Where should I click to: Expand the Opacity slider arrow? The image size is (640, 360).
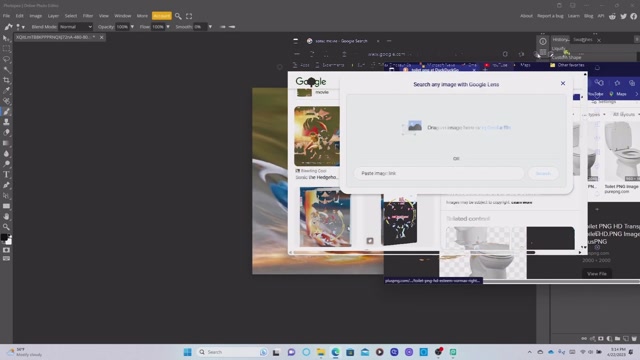(132, 27)
